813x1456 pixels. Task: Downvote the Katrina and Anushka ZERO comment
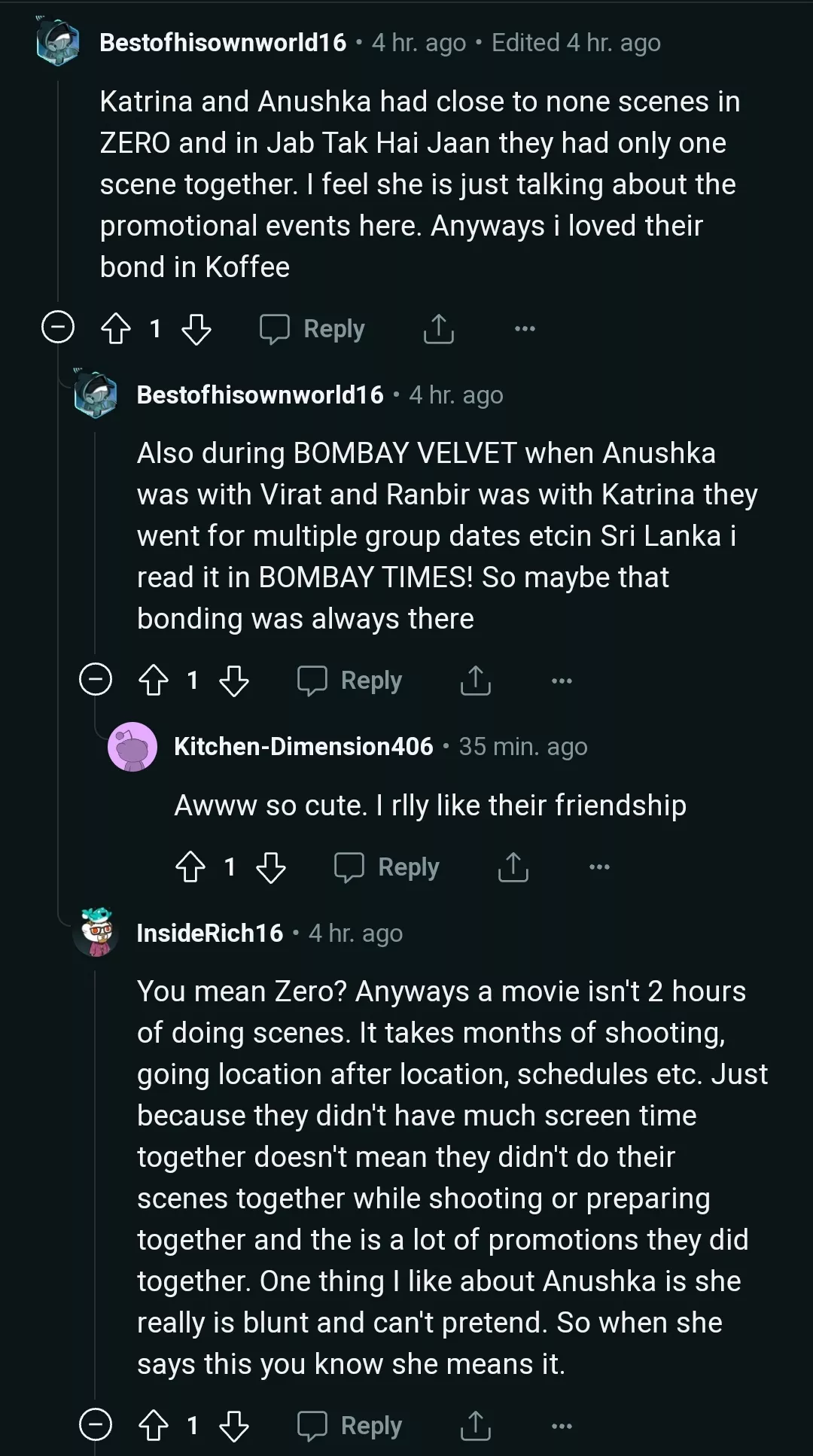196,329
